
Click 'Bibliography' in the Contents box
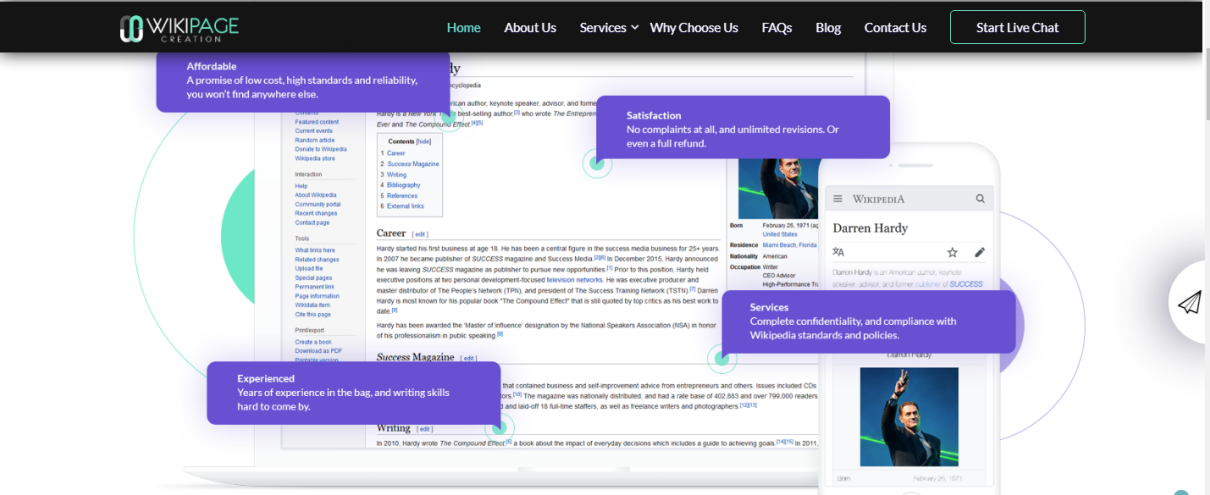pyautogui.click(x=404, y=185)
